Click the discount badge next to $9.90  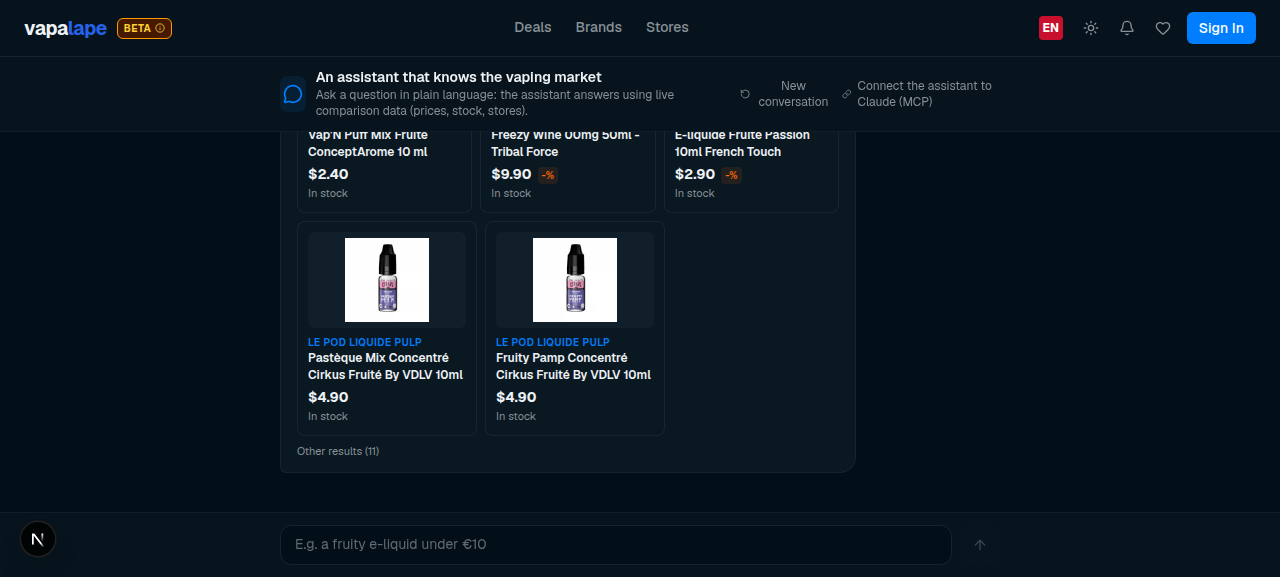(548, 175)
